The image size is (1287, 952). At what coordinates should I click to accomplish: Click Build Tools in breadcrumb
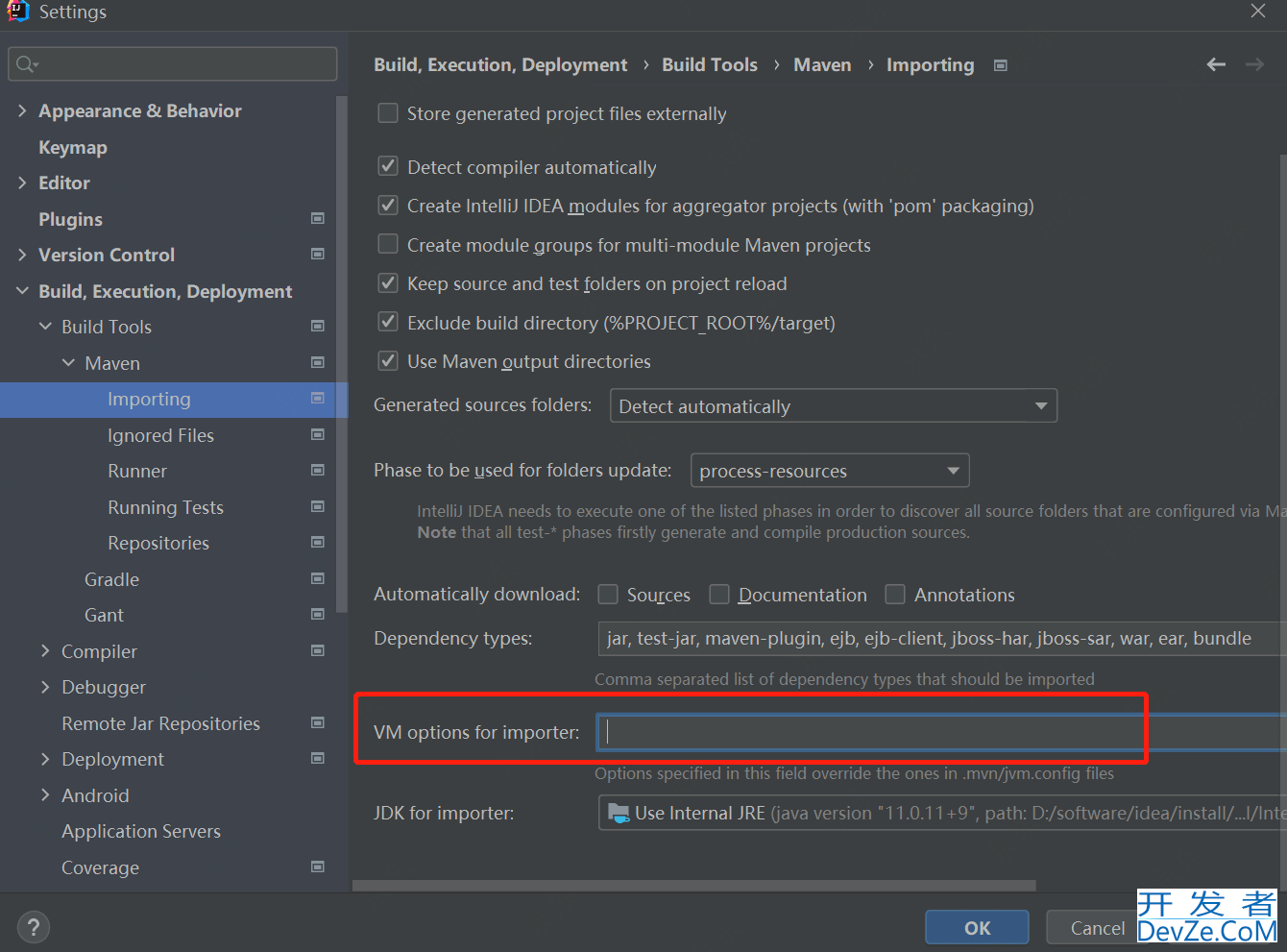[x=710, y=64]
